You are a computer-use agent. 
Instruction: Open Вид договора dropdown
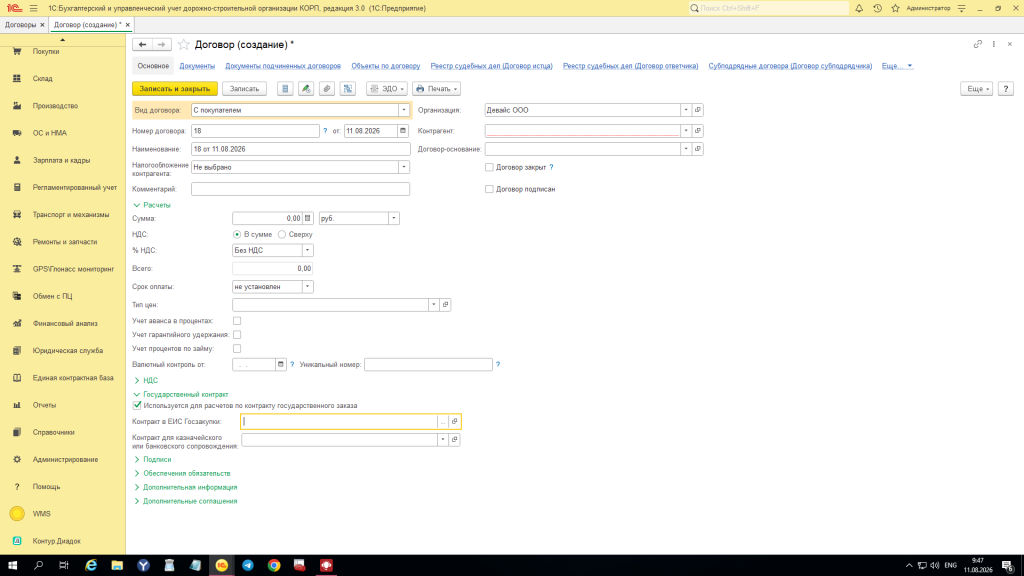404,110
